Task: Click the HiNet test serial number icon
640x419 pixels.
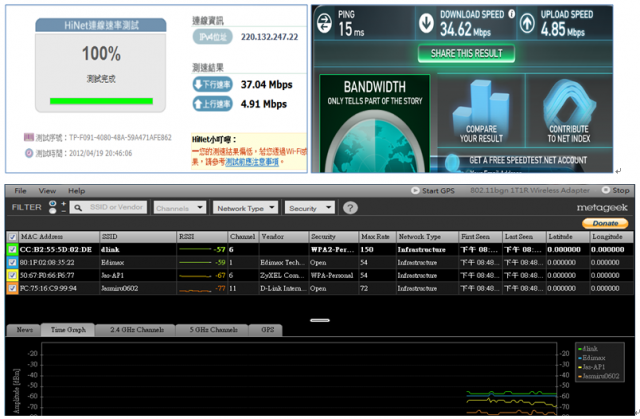Action: [29, 137]
